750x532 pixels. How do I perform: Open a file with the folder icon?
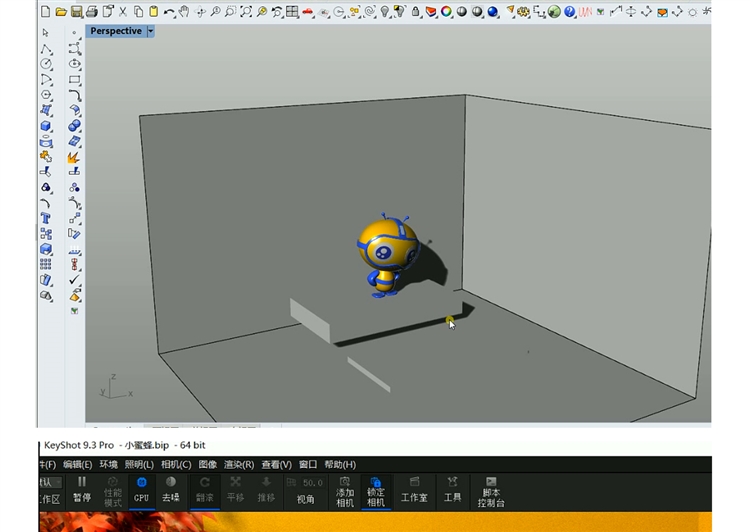(61, 11)
